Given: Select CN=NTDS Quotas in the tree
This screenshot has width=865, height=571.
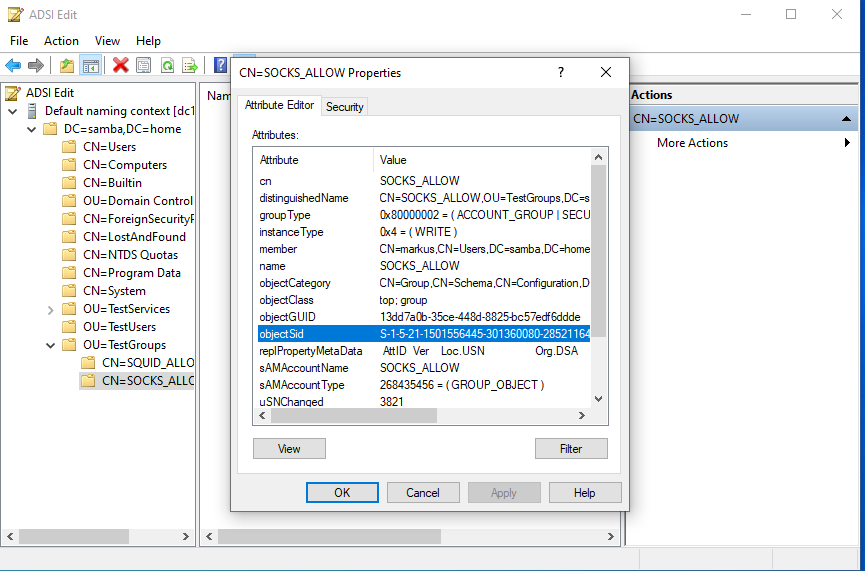Looking at the screenshot, I should pos(130,255).
